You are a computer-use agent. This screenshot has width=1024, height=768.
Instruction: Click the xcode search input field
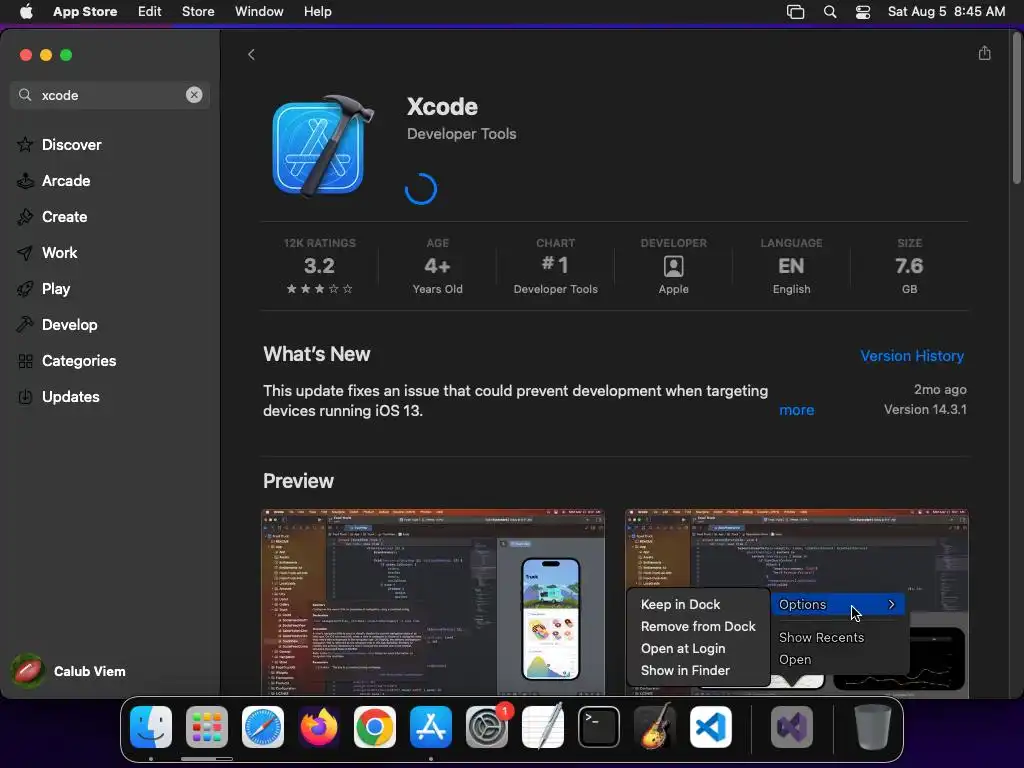tap(110, 95)
